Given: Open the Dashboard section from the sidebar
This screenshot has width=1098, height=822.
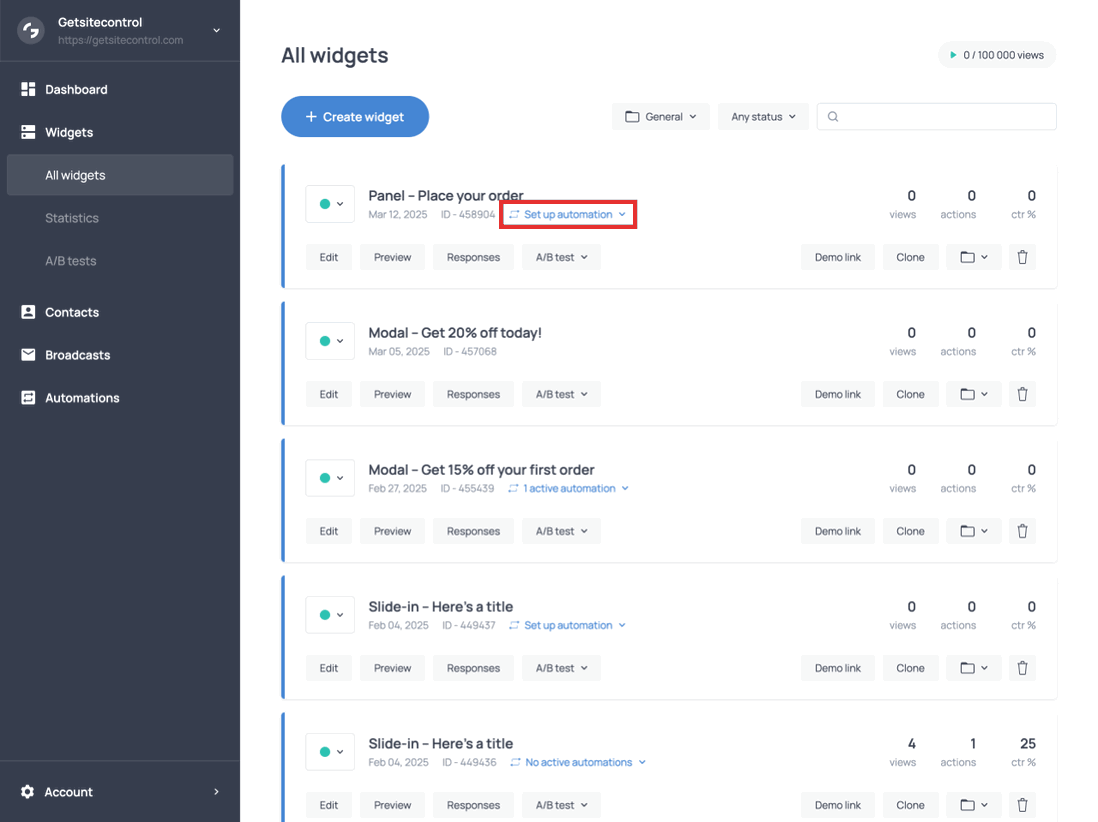Looking at the screenshot, I should (75, 89).
